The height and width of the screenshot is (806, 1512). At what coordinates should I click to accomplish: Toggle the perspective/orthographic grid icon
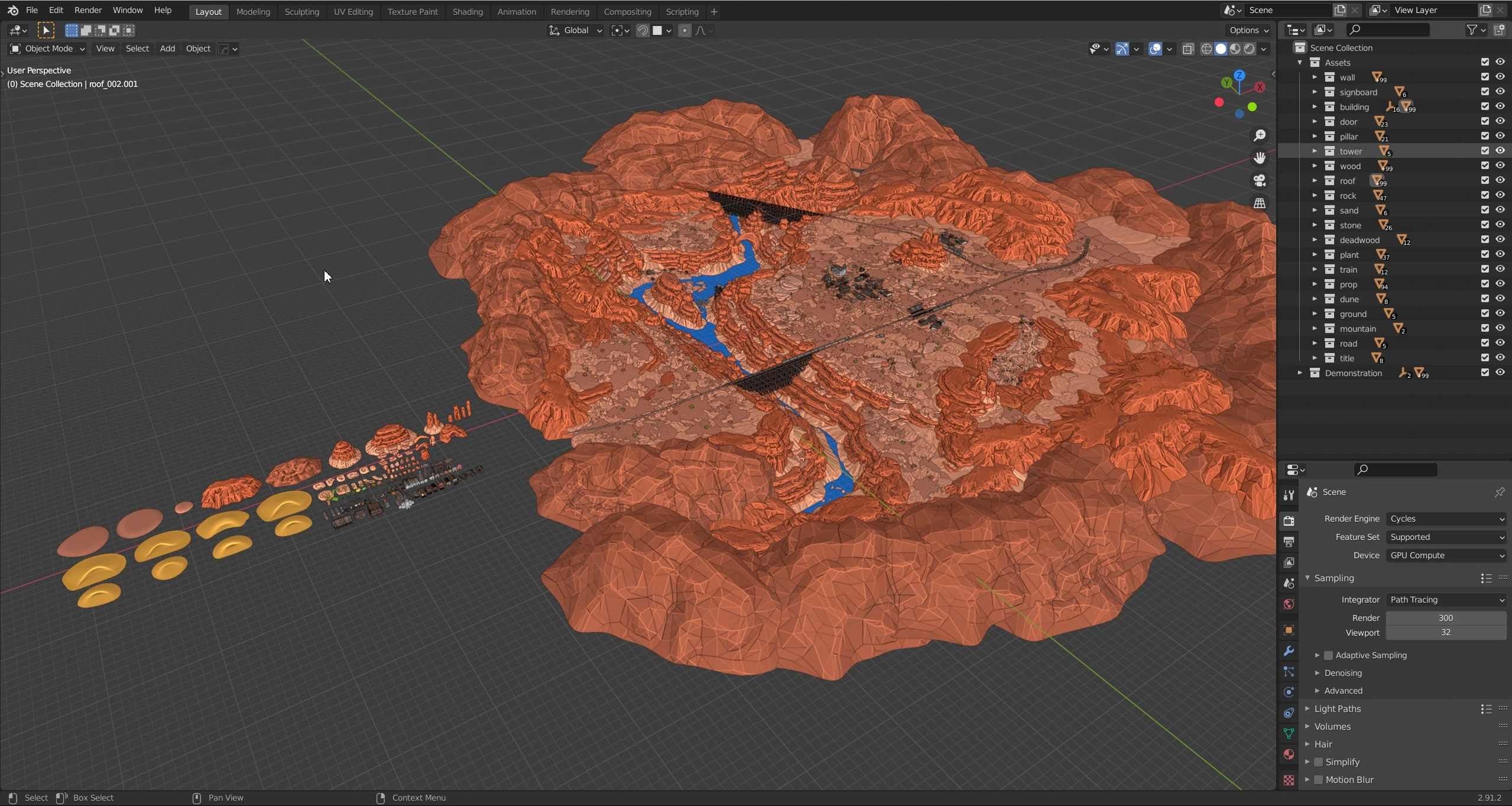coord(1260,203)
